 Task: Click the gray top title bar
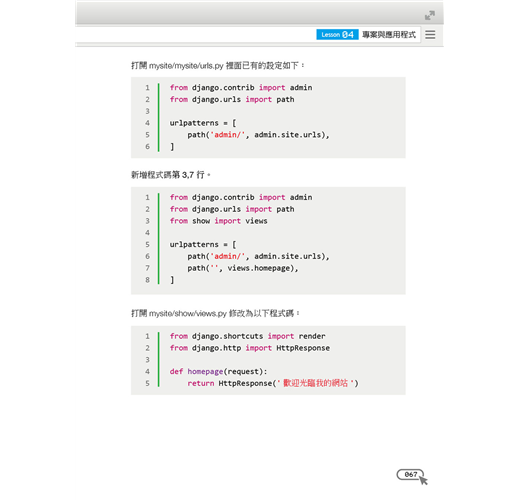[259, 13]
